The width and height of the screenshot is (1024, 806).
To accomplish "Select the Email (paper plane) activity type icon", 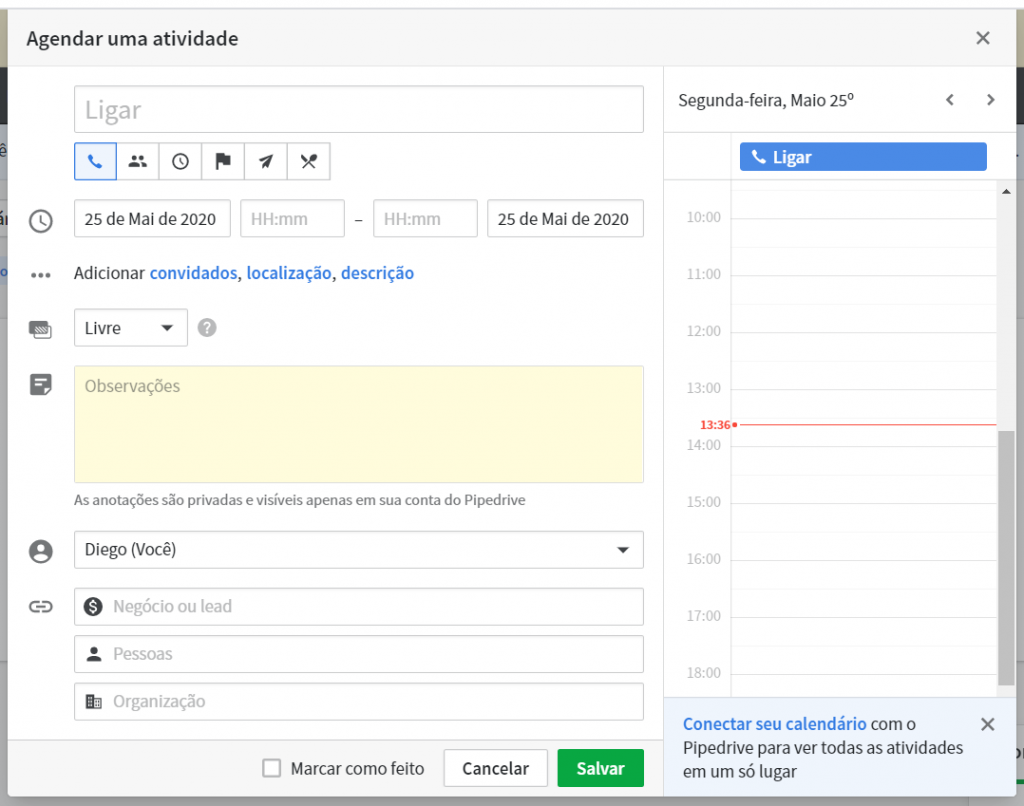I will [x=265, y=161].
